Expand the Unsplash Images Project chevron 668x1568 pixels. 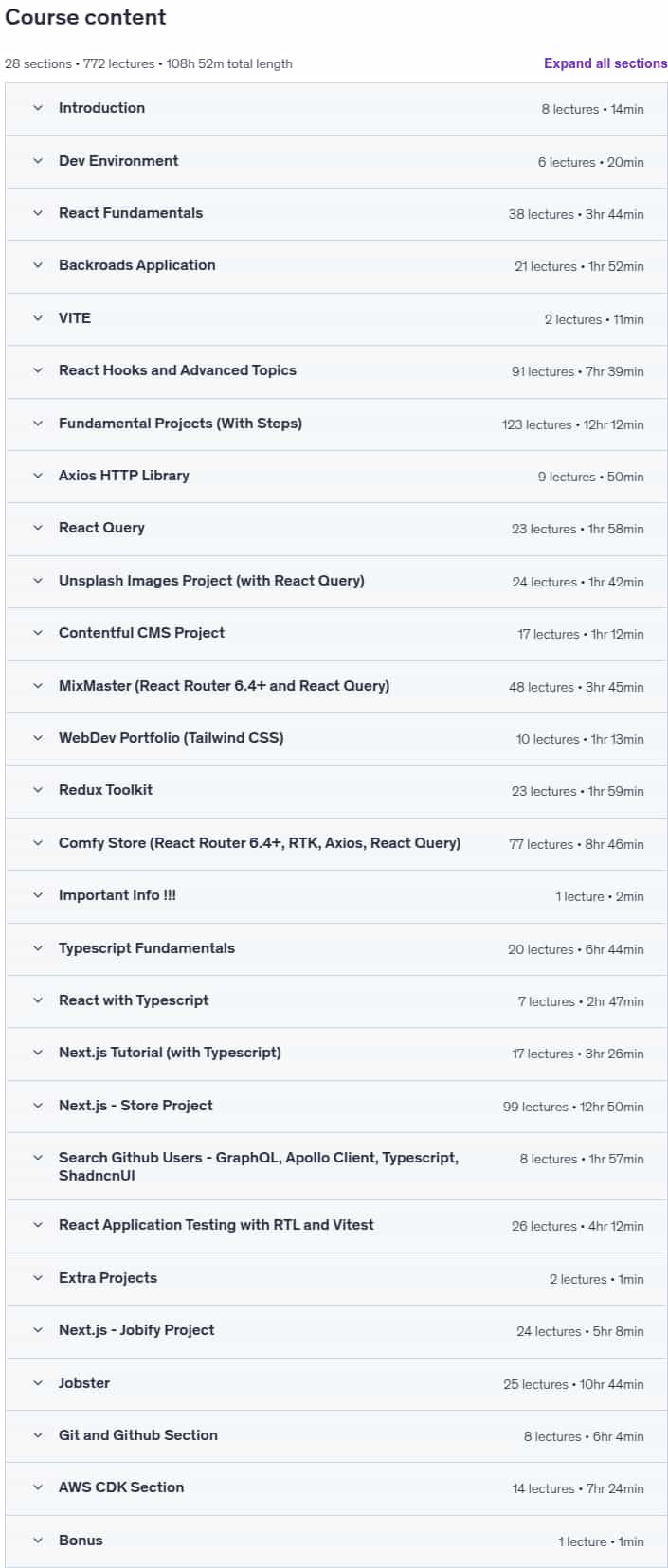[x=38, y=581]
